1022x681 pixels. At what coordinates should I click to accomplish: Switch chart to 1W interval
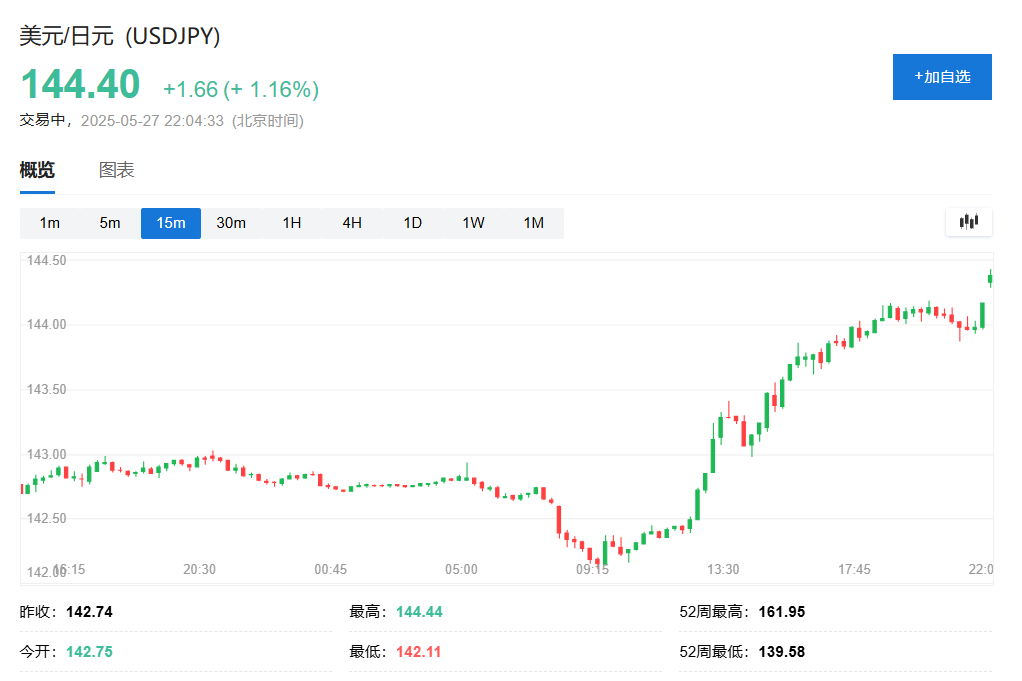click(473, 223)
